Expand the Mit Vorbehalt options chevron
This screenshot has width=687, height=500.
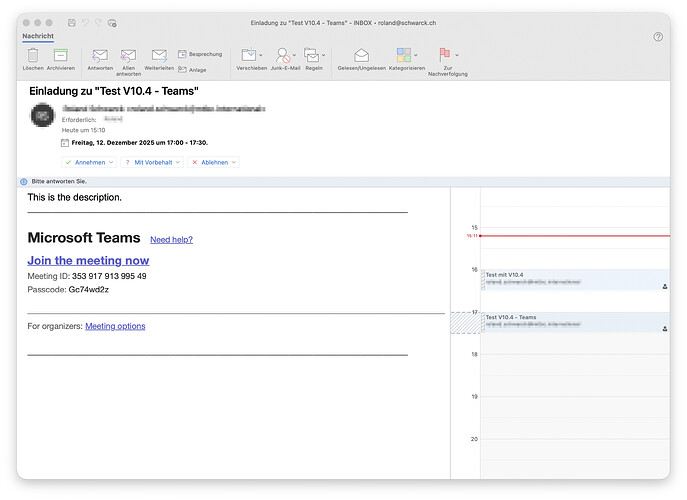coord(178,162)
